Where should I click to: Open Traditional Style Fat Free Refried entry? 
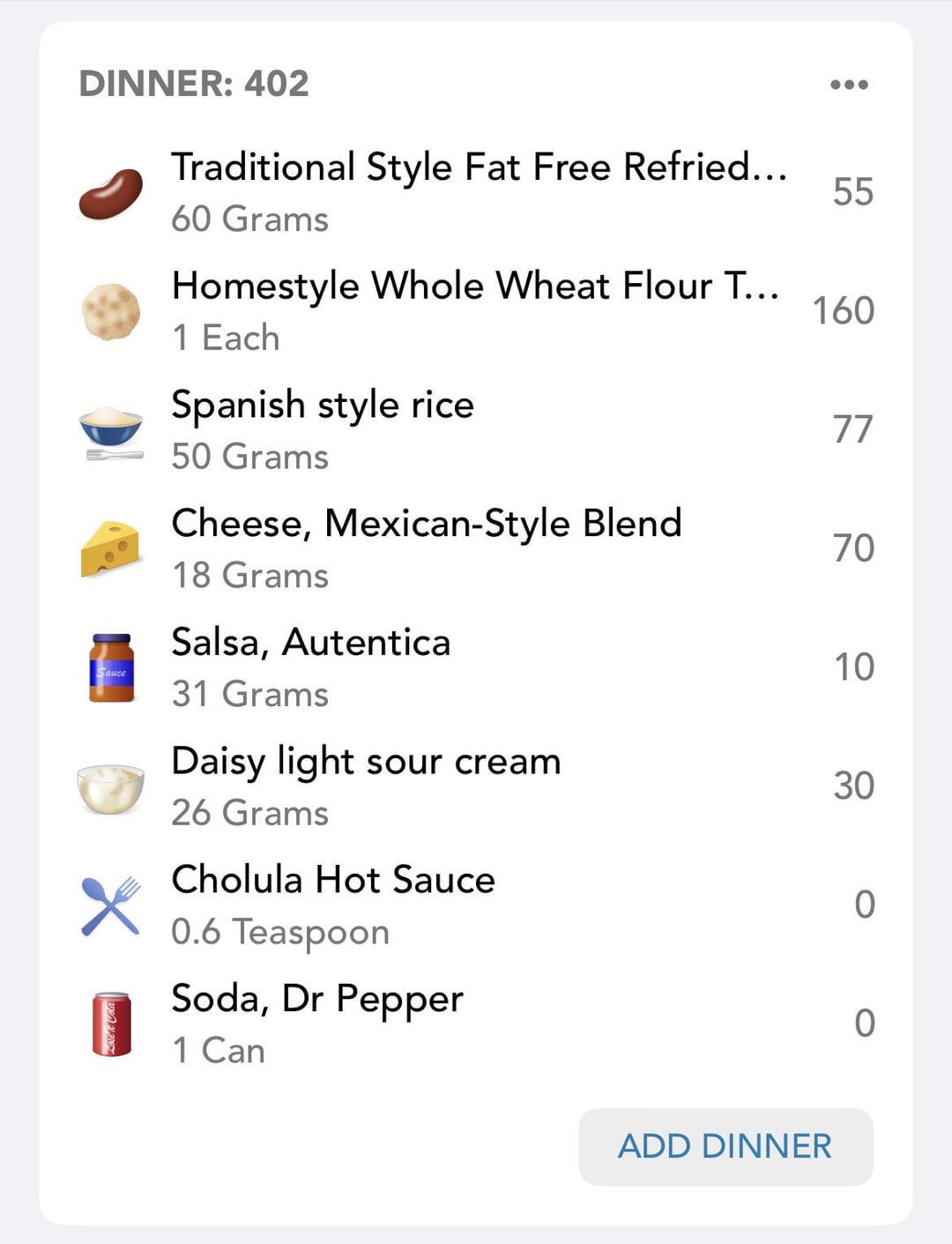click(476, 192)
